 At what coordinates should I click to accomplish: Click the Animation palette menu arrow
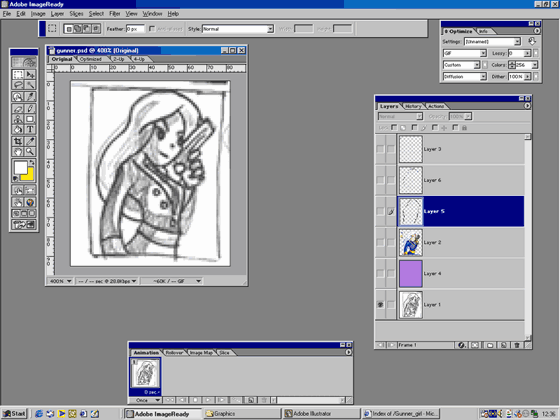pyautogui.click(x=349, y=352)
